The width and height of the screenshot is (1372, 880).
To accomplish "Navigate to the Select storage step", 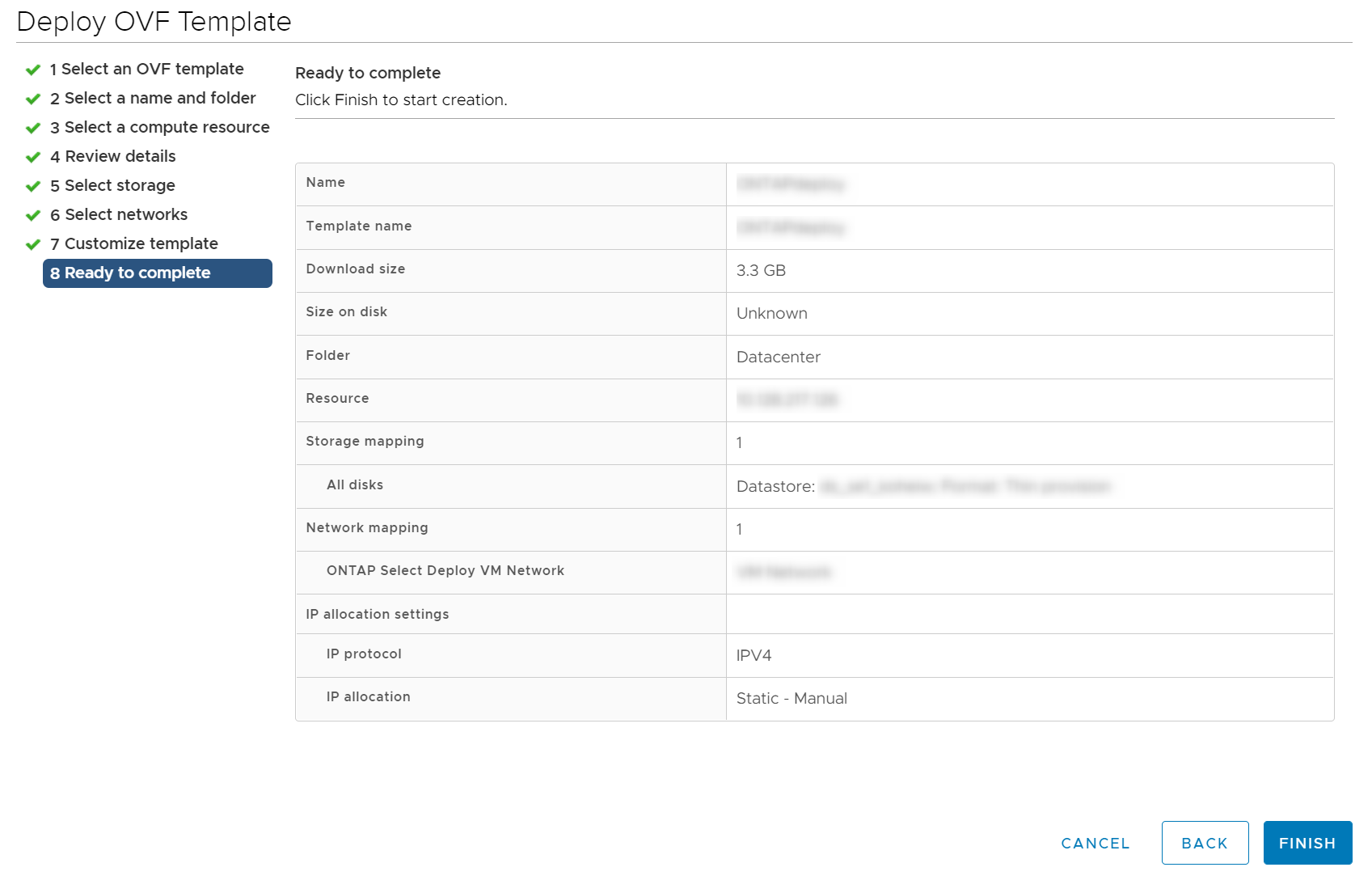I will click(x=112, y=185).
